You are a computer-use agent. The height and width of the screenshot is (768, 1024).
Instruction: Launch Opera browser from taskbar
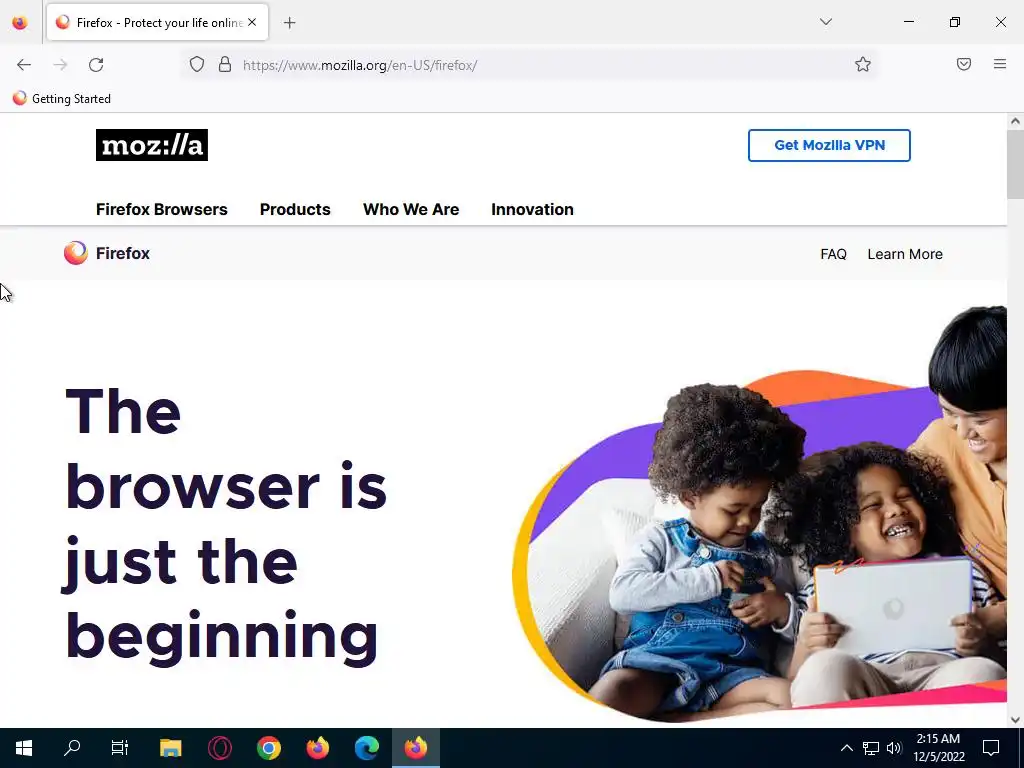(x=219, y=748)
